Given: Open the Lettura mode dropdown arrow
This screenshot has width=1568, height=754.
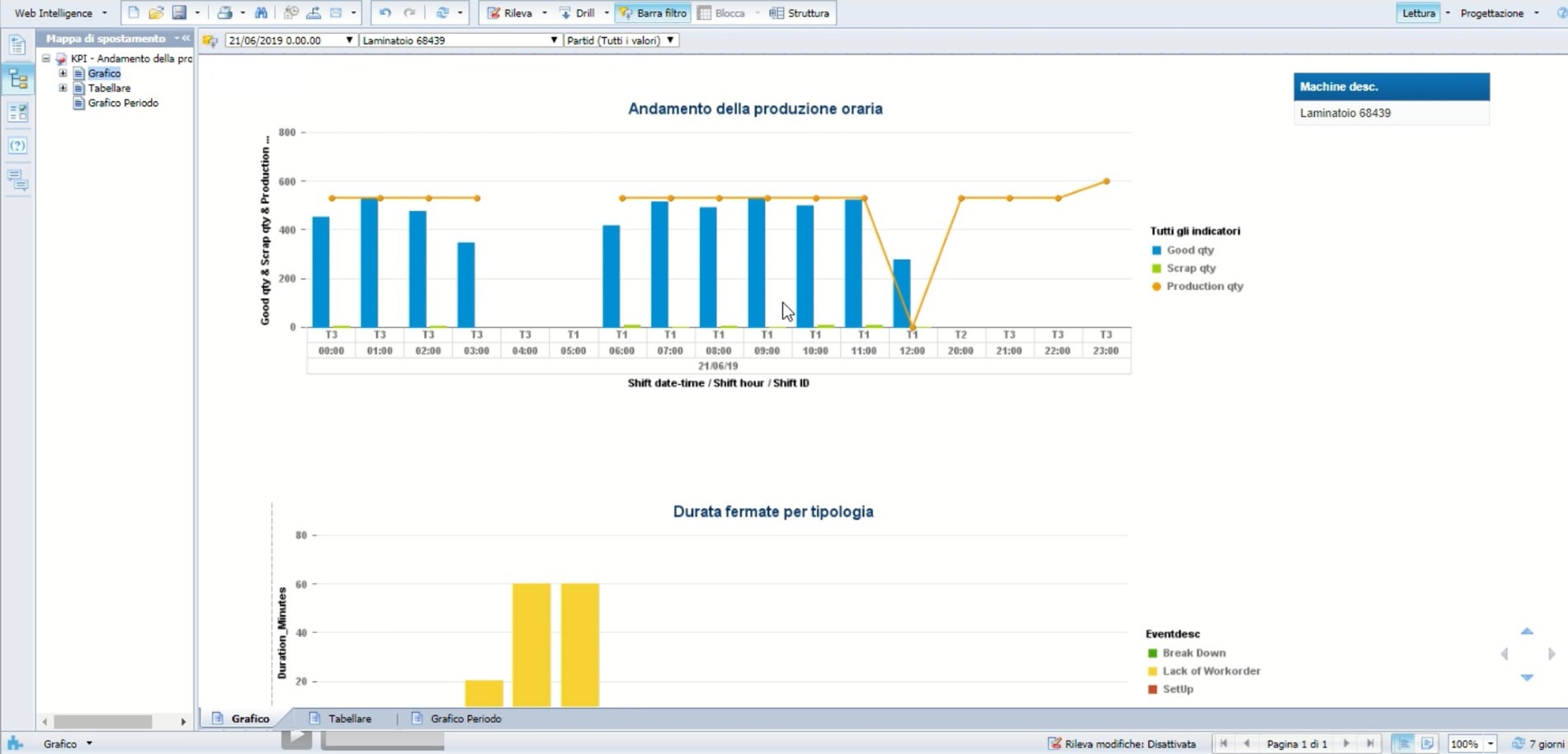Looking at the screenshot, I should (x=1448, y=13).
